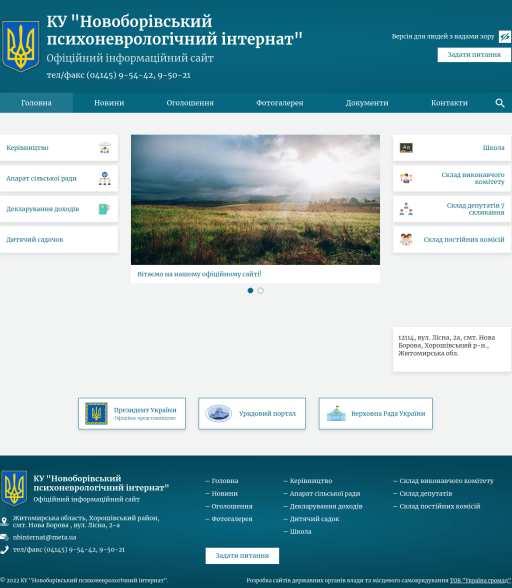Click Склад виконавчого комітету people icon
512x588 pixels.
[x=406, y=178]
